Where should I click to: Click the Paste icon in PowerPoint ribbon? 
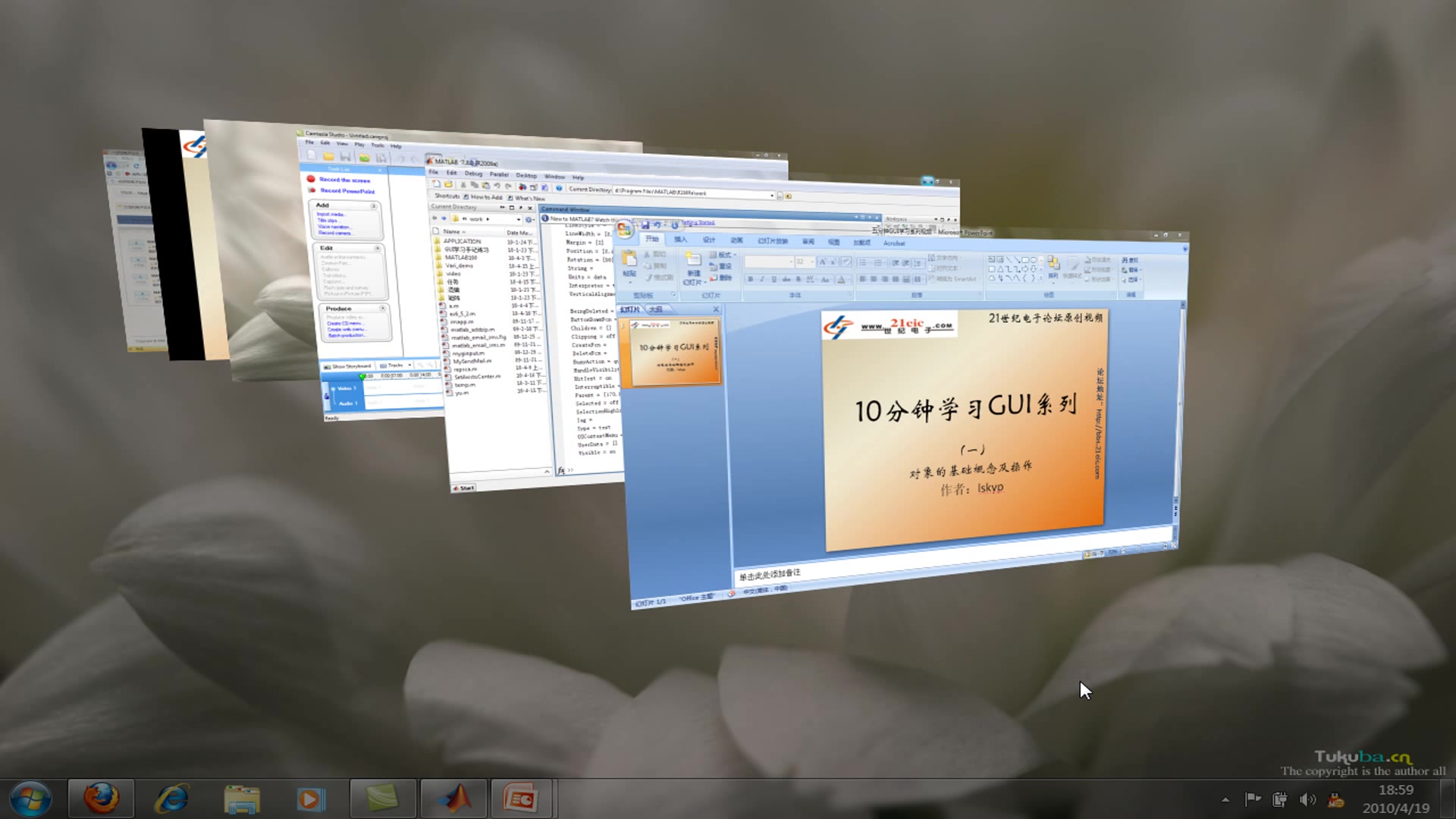pos(629,259)
